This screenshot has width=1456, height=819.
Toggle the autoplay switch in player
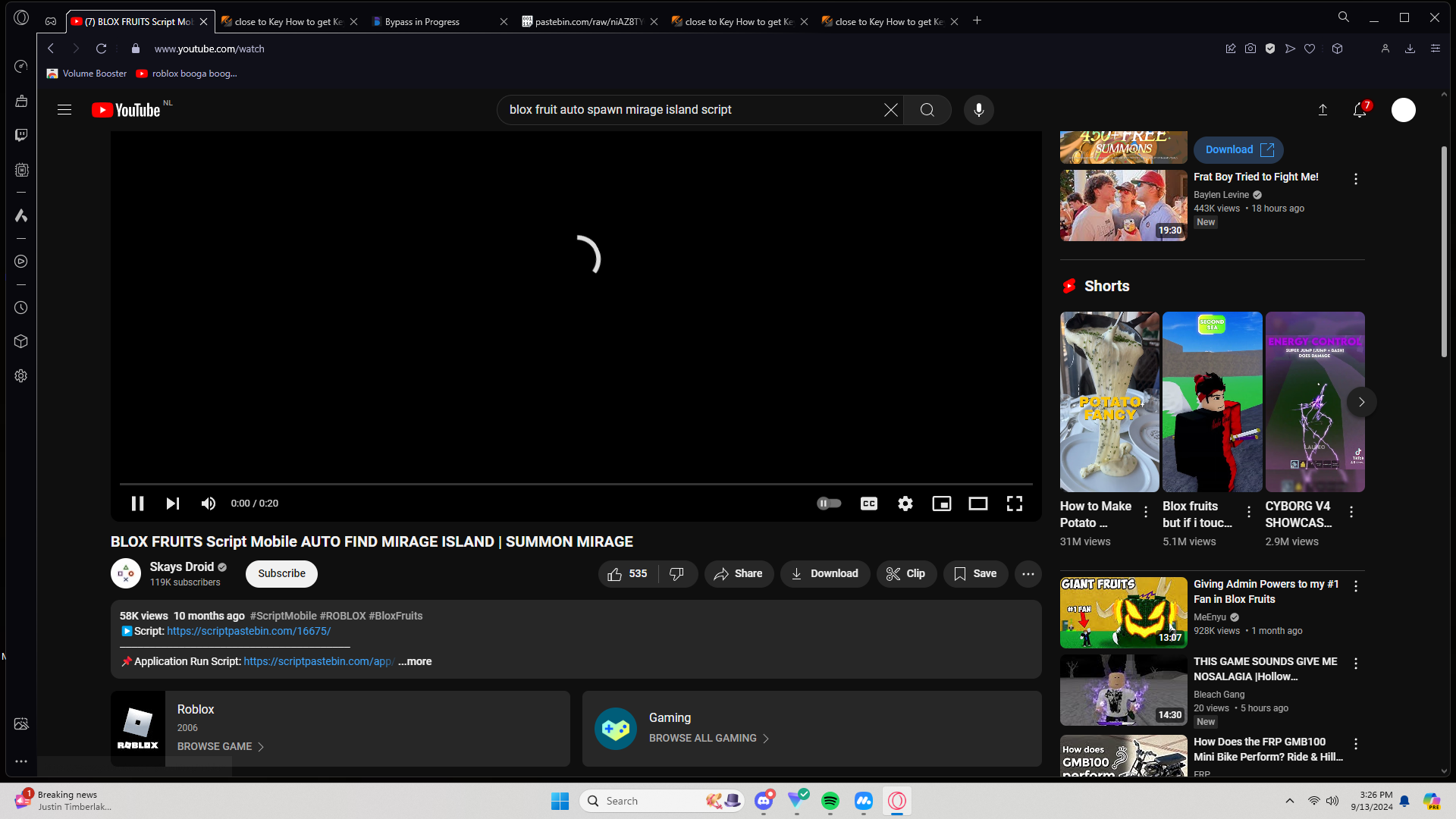point(829,504)
